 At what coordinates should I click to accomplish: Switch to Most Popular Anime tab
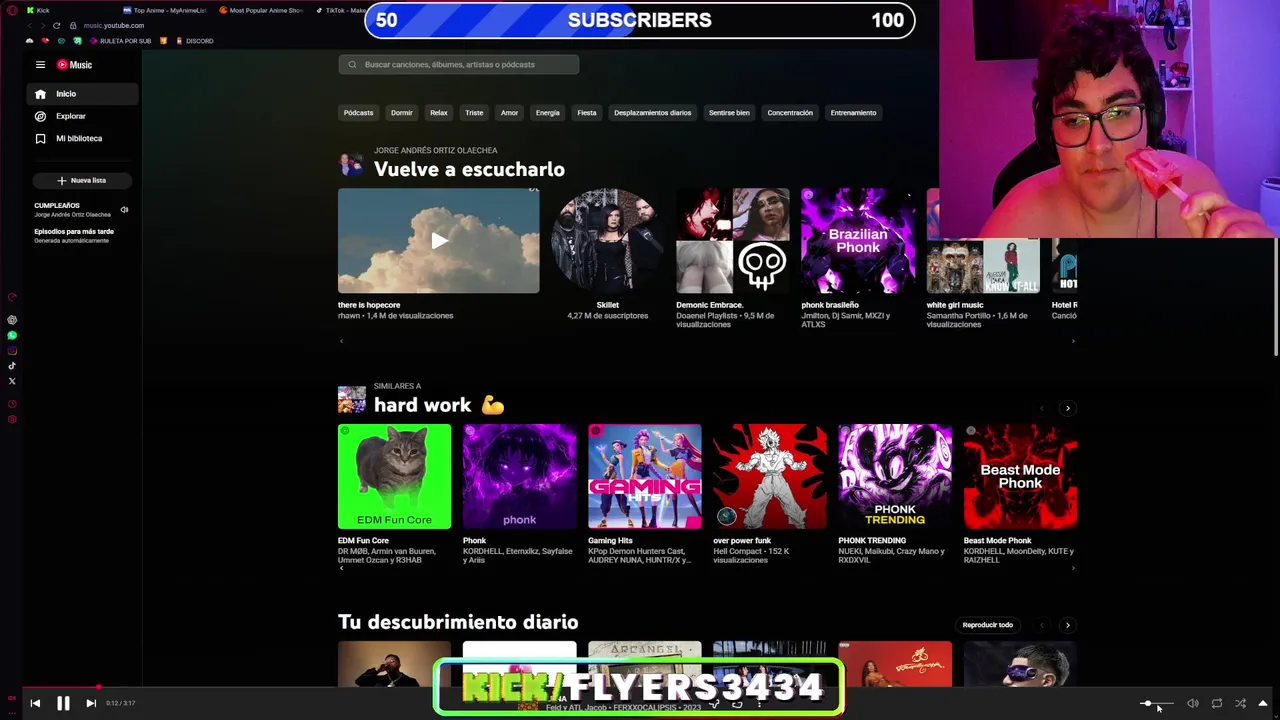260,10
